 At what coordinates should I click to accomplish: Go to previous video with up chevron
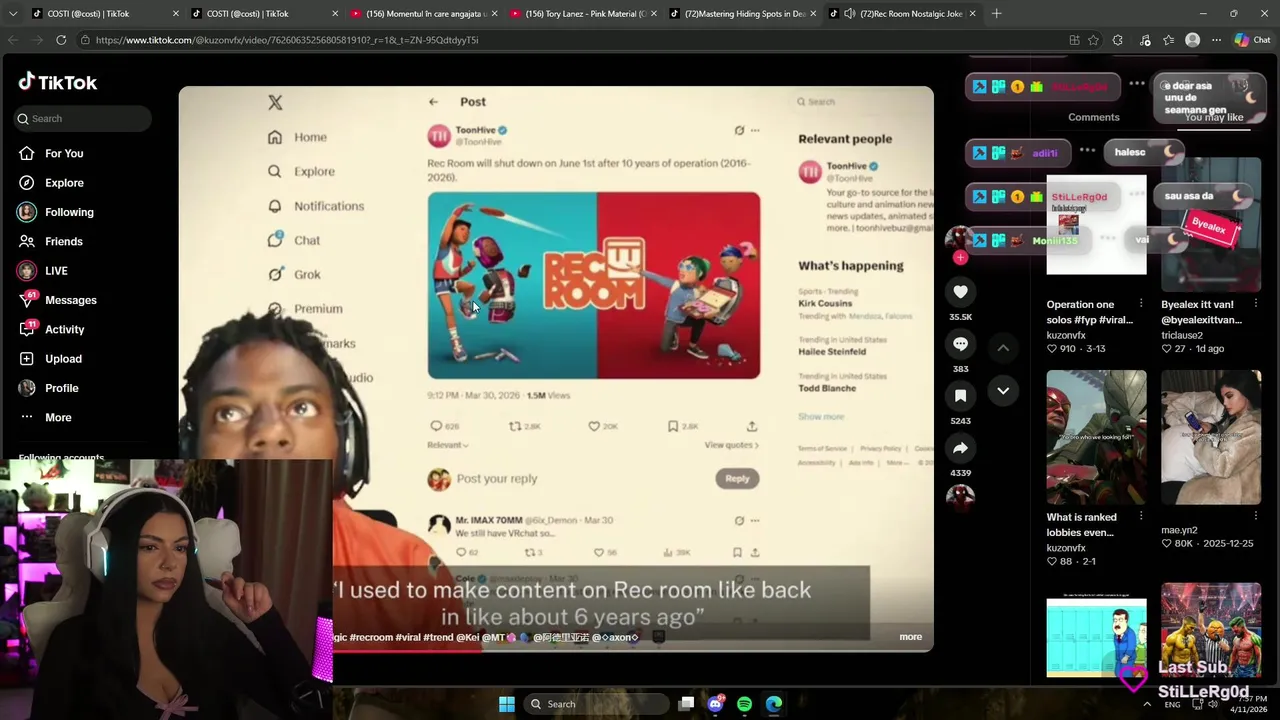pos(1003,347)
